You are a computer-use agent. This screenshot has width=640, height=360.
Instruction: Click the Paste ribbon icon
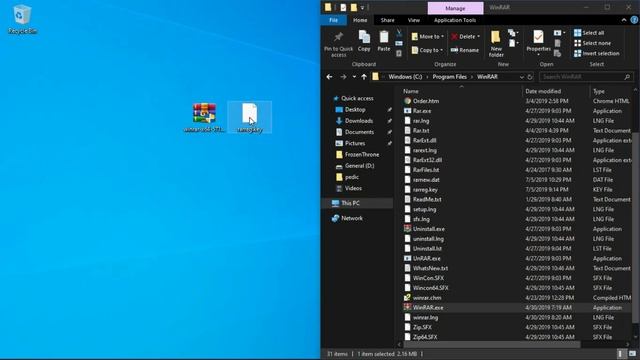384,41
